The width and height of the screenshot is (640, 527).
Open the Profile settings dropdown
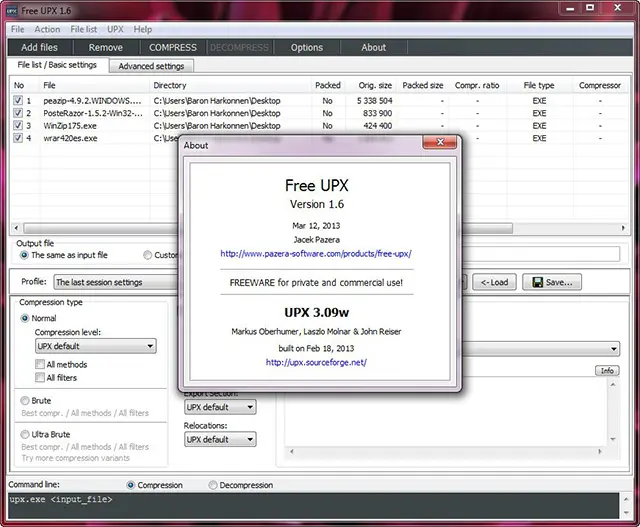115,282
